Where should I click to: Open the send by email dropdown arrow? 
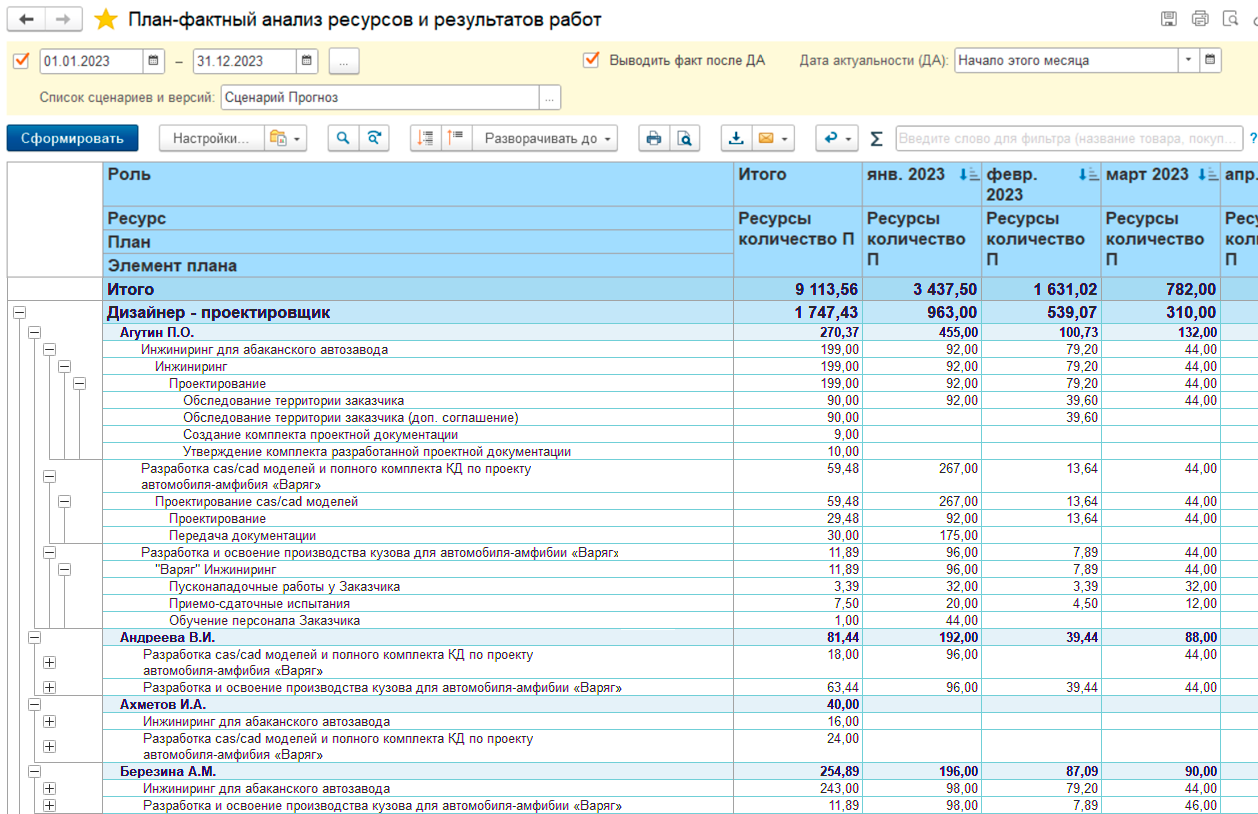(x=785, y=139)
